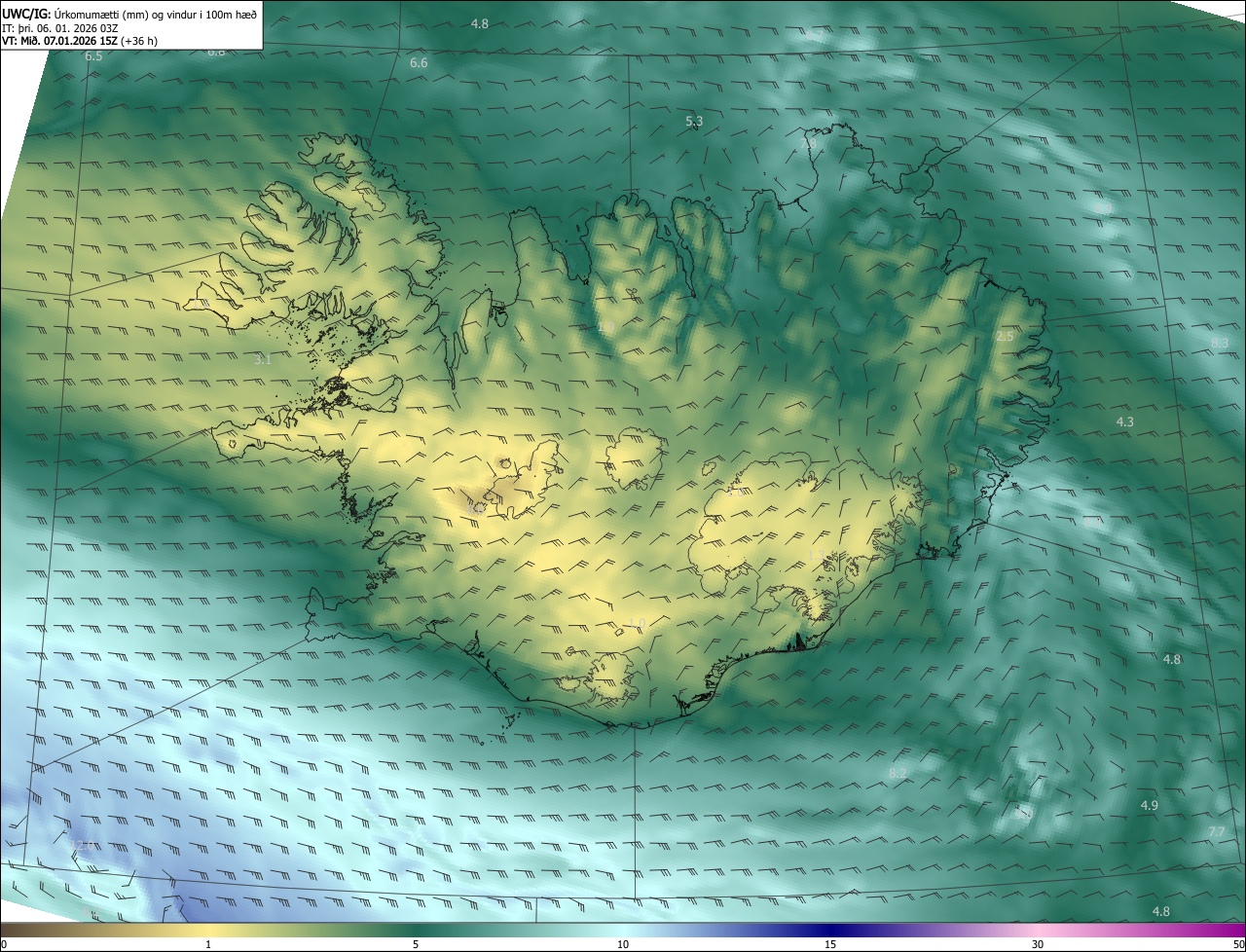
Task: Click the title text 'UWC/IG: Úrkomumætti (mm)'
Action: tap(76, 14)
